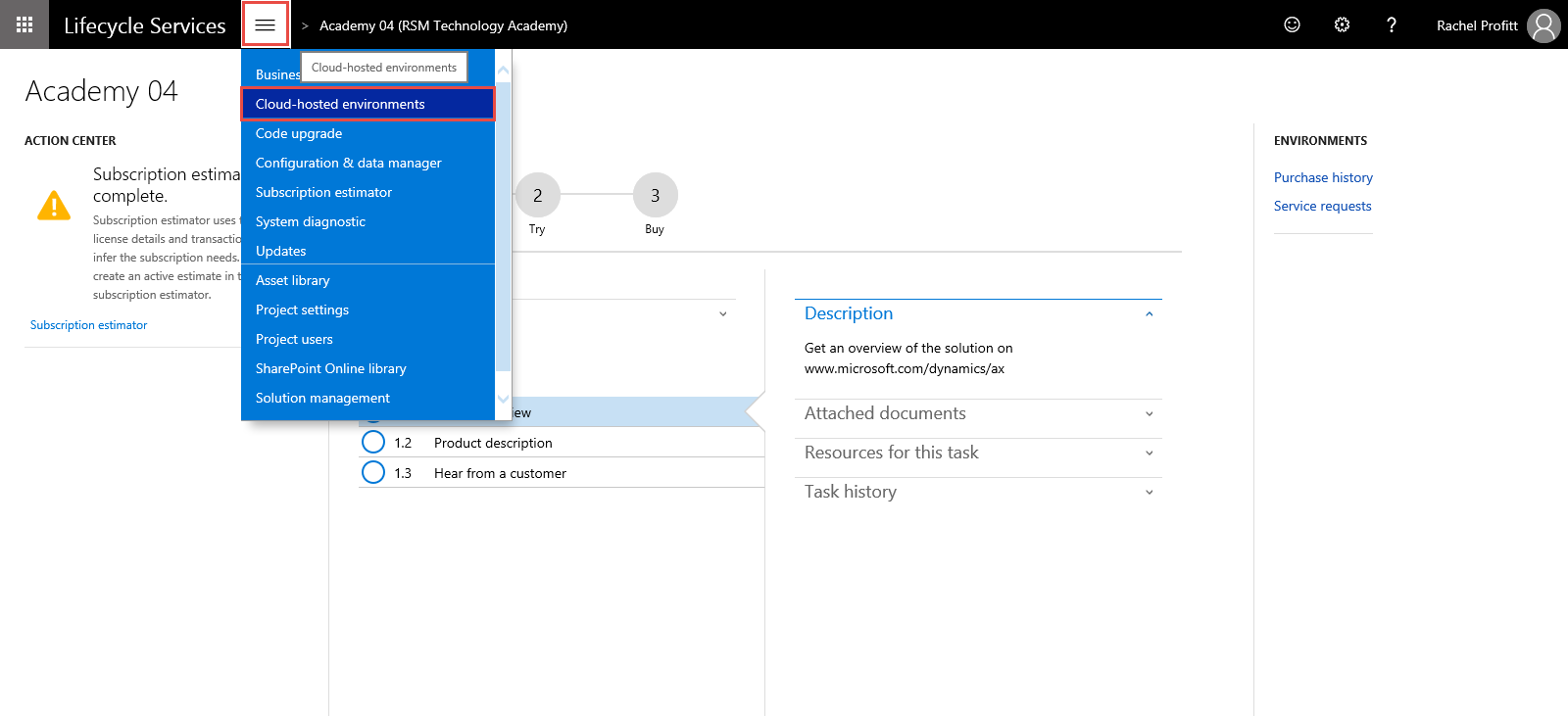Screen dimensions: 1568x716
Task: Toggle the hamburger navigation menu
Action: pos(265,24)
